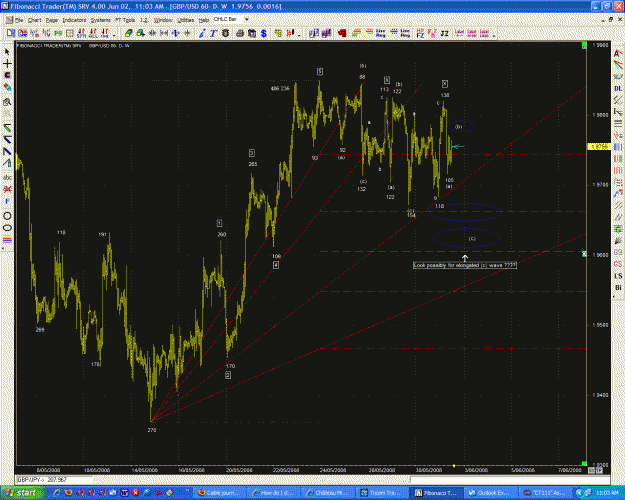This screenshot has width=625, height=500.
Task: Click the SYM toolbar icon
Action: pos(81,33)
